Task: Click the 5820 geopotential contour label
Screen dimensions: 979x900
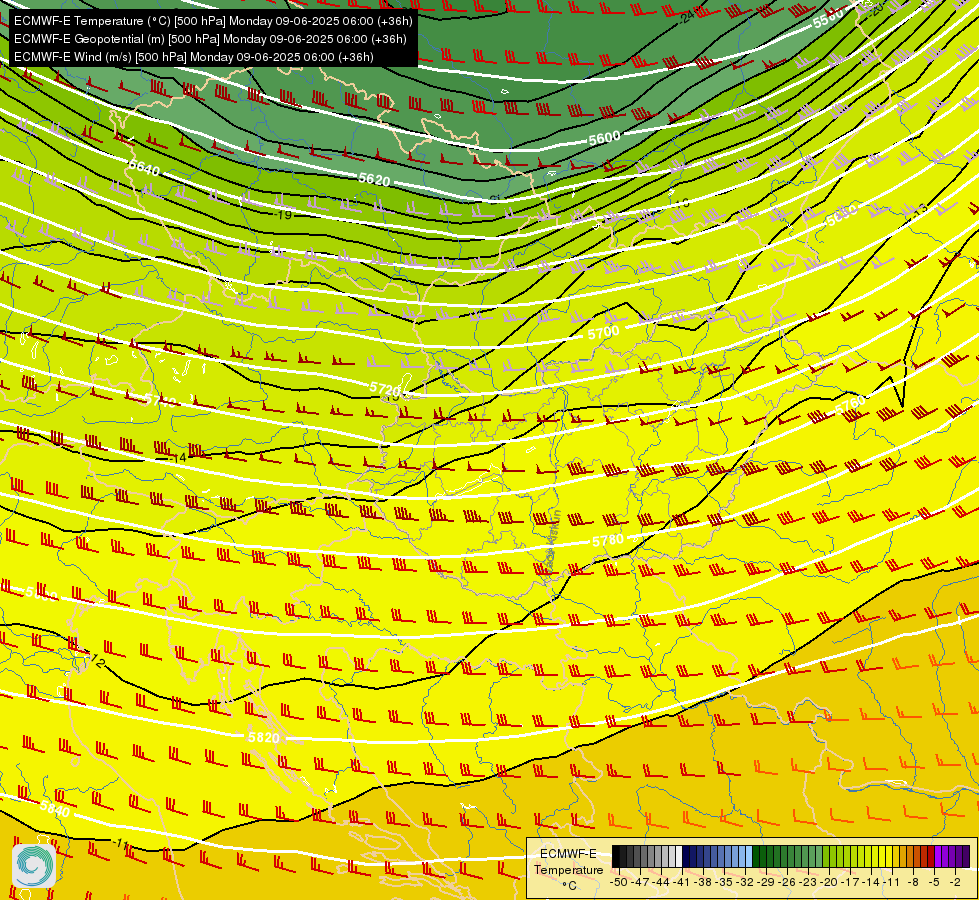Action: pyautogui.click(x=263, y=738)
